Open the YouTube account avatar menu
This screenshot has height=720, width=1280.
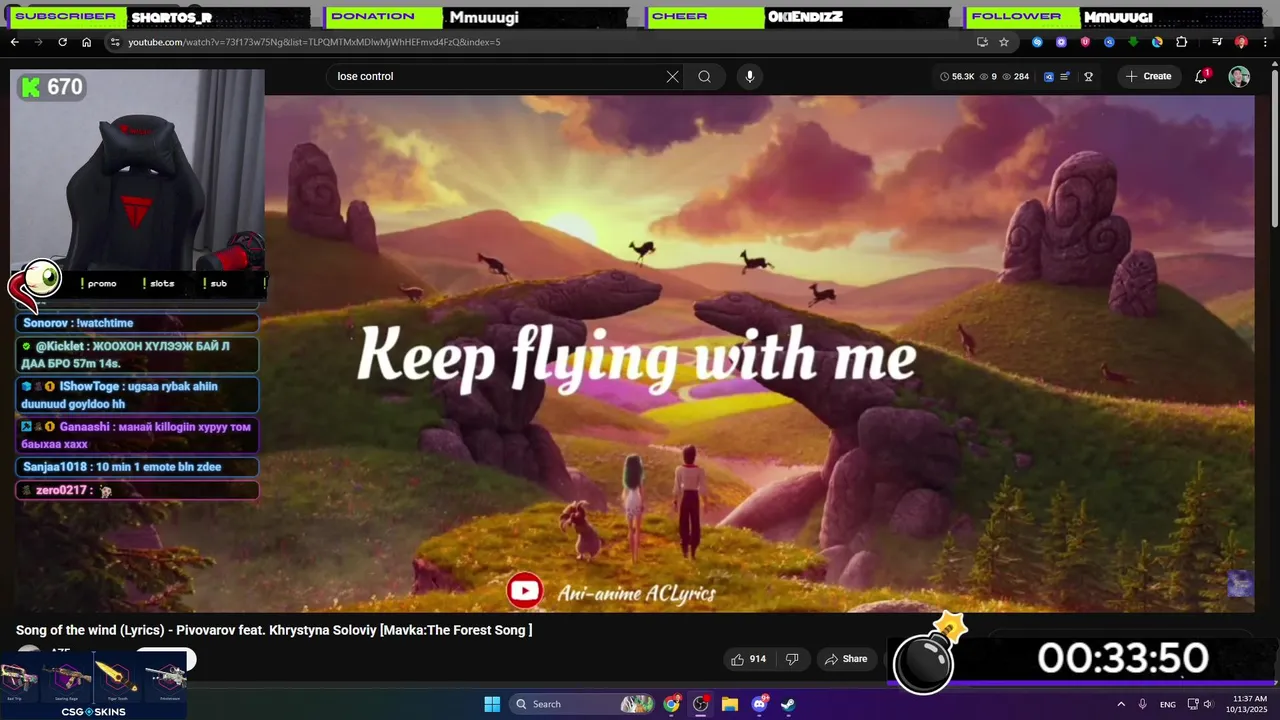1239,76
